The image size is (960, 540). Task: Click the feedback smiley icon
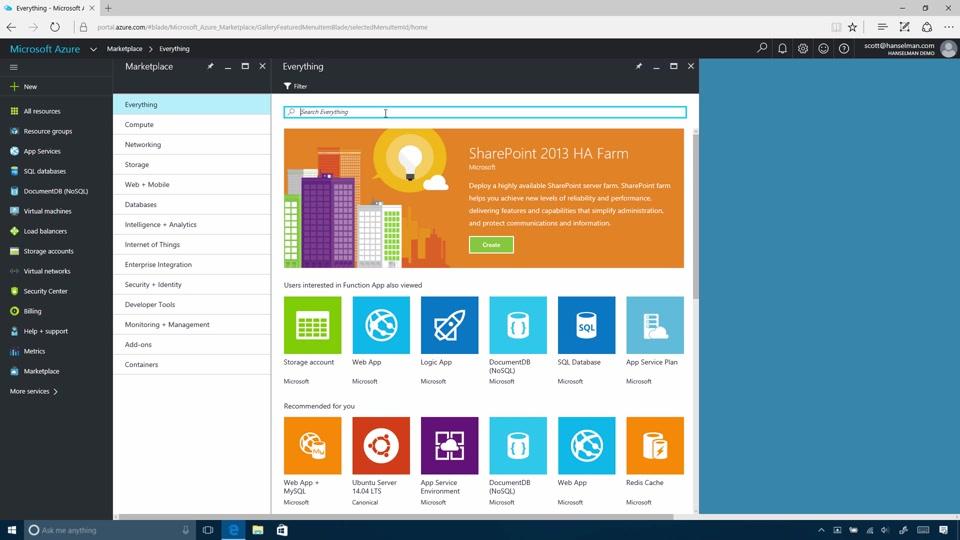(x=823, y=48)
